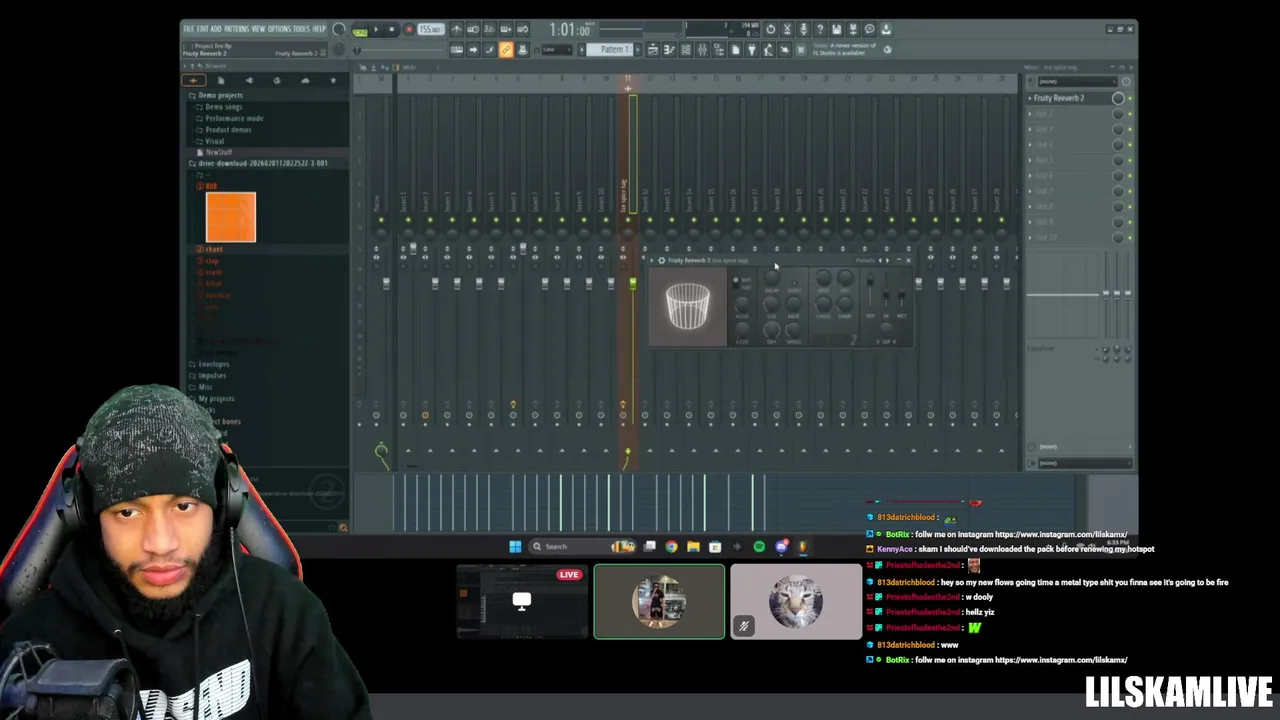Click the microphone recording icon in top toolbar
1280x720 pixels.
pyautogui.click(x=803, y=29)
